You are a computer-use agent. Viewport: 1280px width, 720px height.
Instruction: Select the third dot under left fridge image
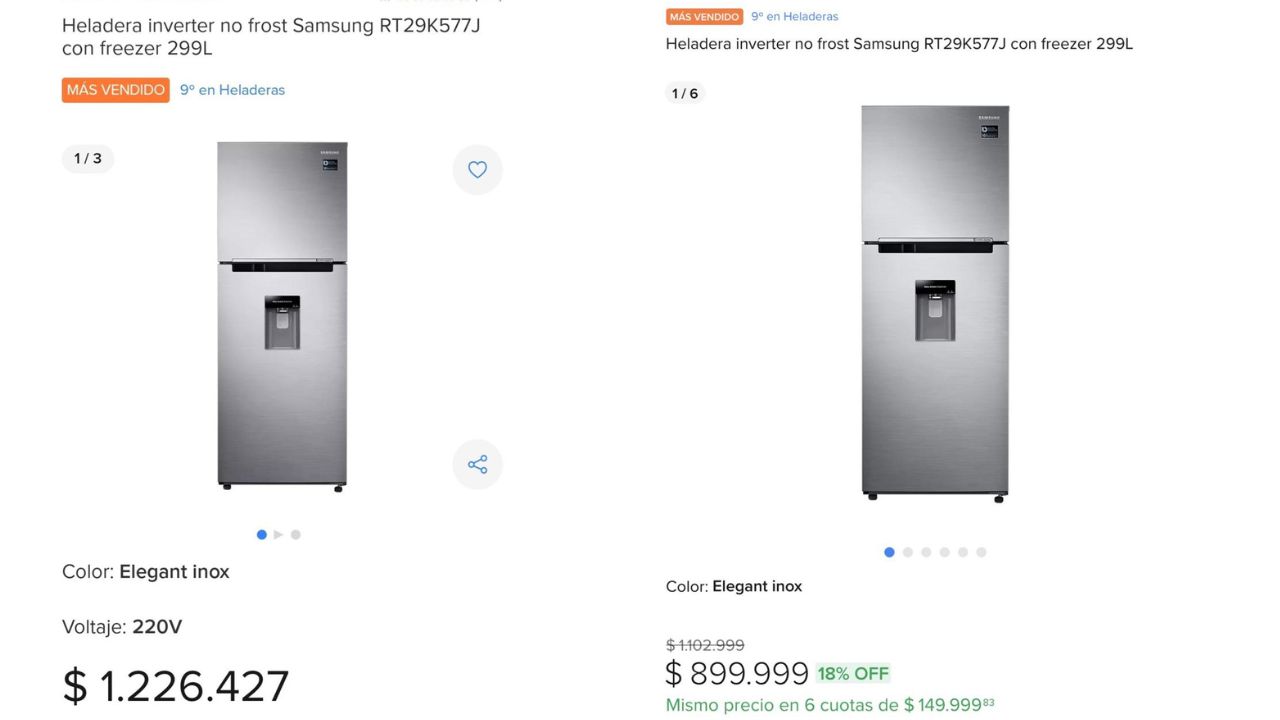[x=296, y=535]
